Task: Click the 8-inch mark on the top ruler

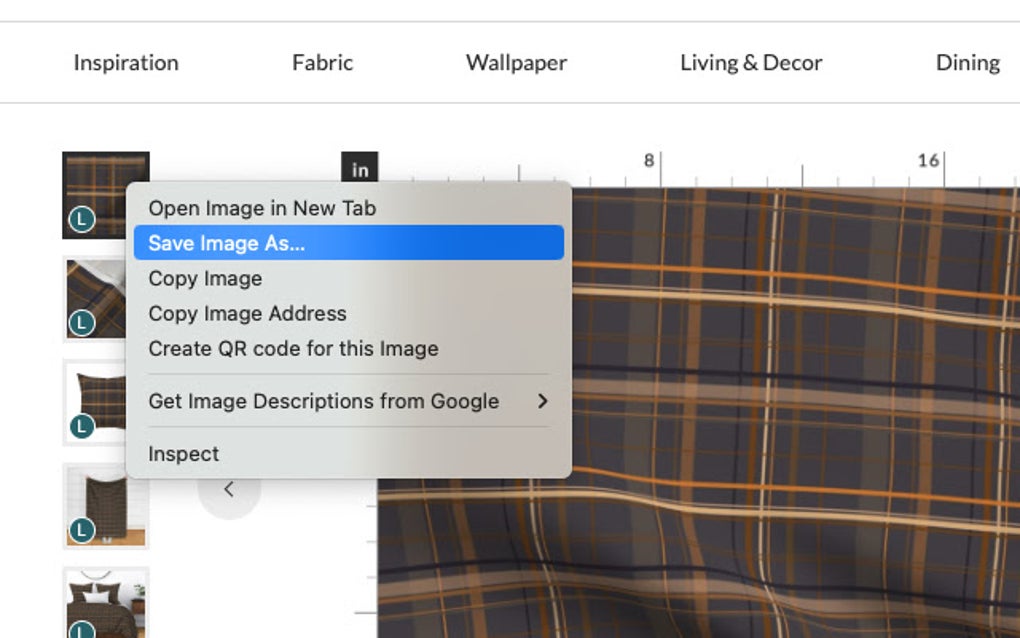Action: (648, 158)
